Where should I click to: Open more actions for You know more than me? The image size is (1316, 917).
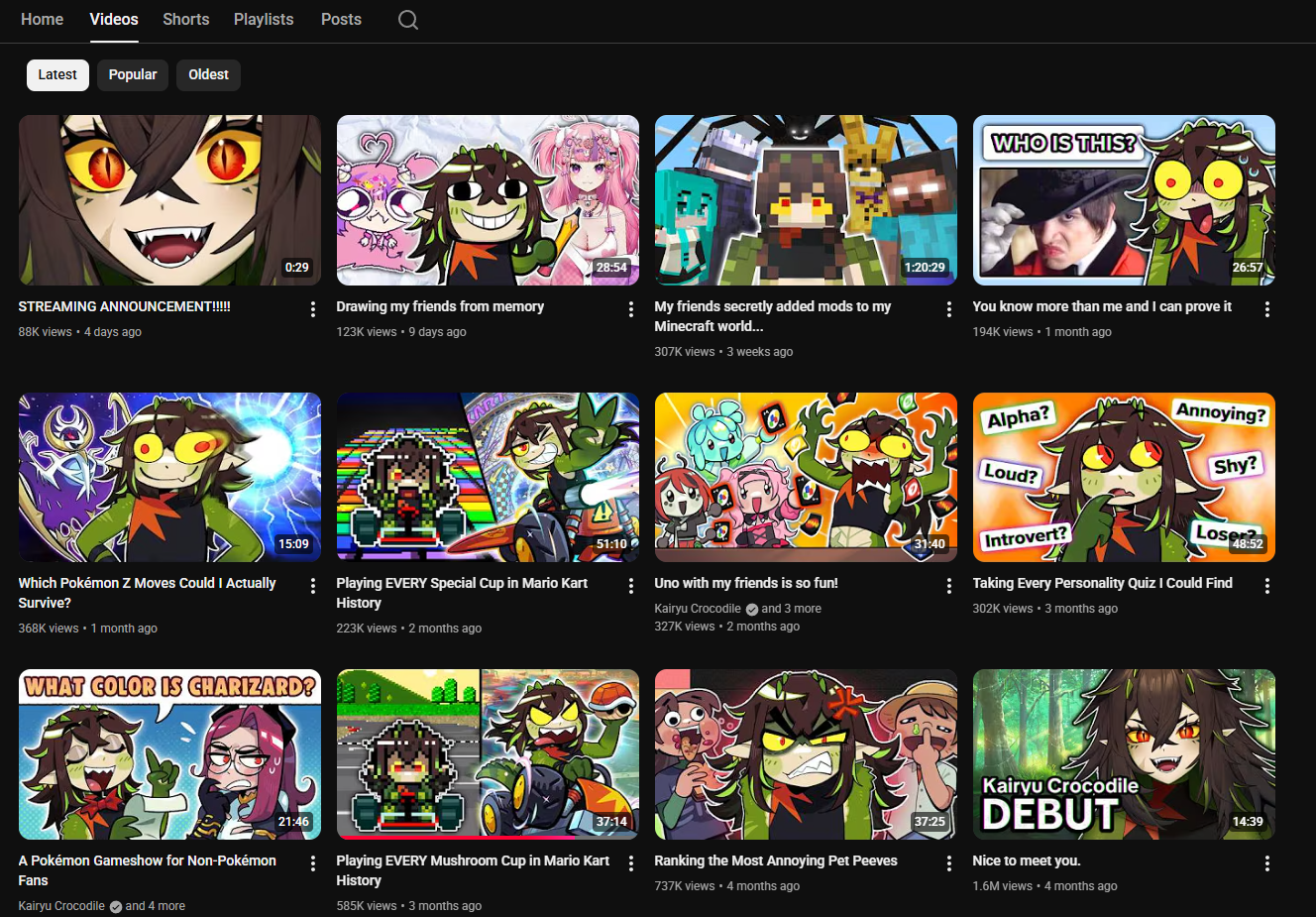pos(1267,309)
